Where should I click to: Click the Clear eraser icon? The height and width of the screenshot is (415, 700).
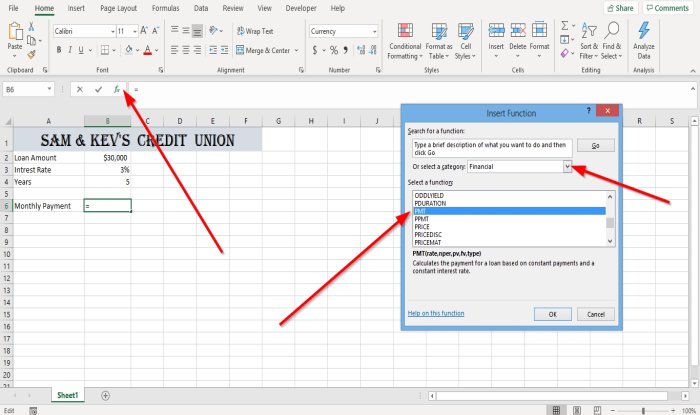click(x=564, y=54)
